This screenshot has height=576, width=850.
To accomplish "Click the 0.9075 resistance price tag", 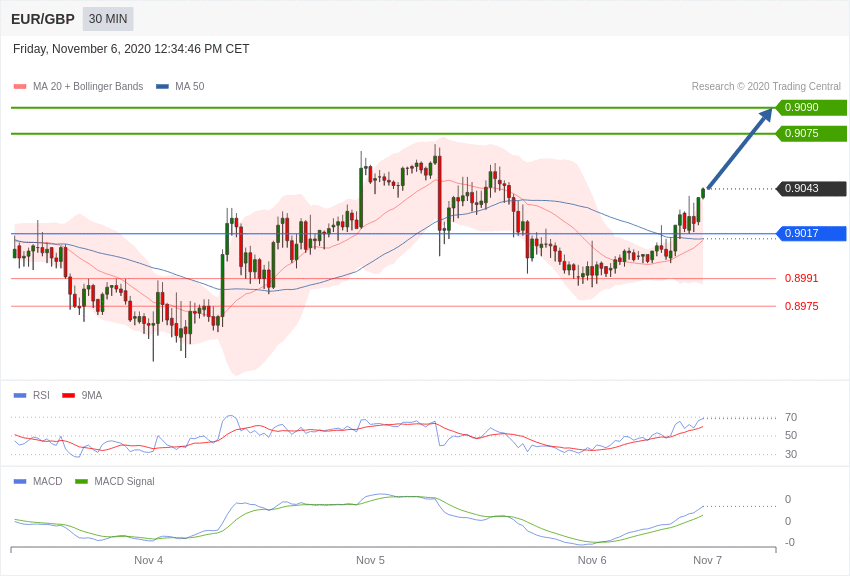I will (811, 133).
